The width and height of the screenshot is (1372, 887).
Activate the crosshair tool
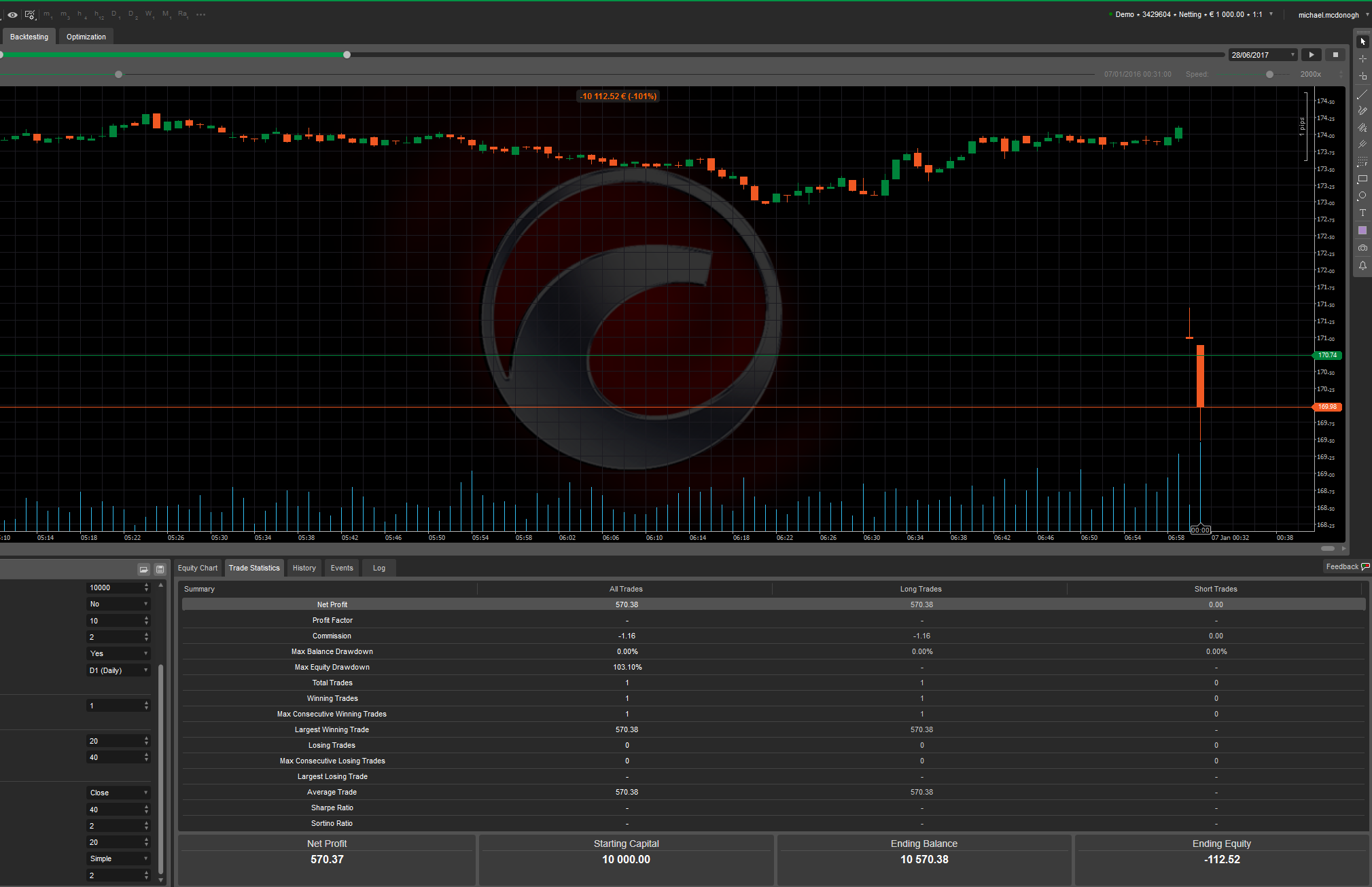[1362, 59]
